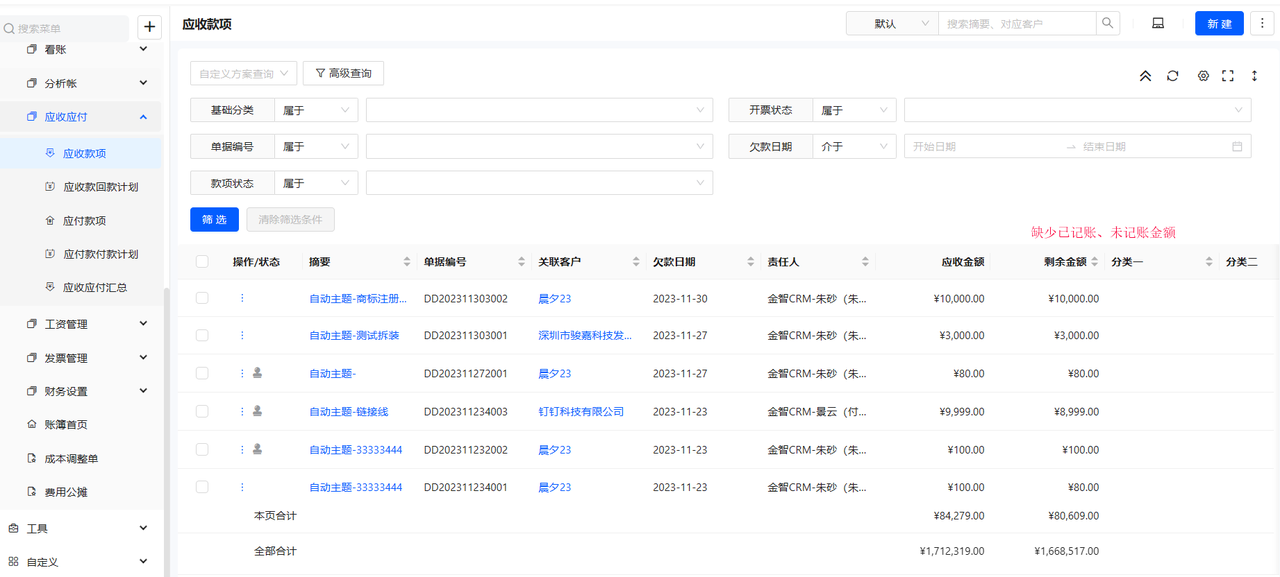1280x577 pixels.
Task: Tick checkbox for row DD202311303002
Action: pos(202,298)
